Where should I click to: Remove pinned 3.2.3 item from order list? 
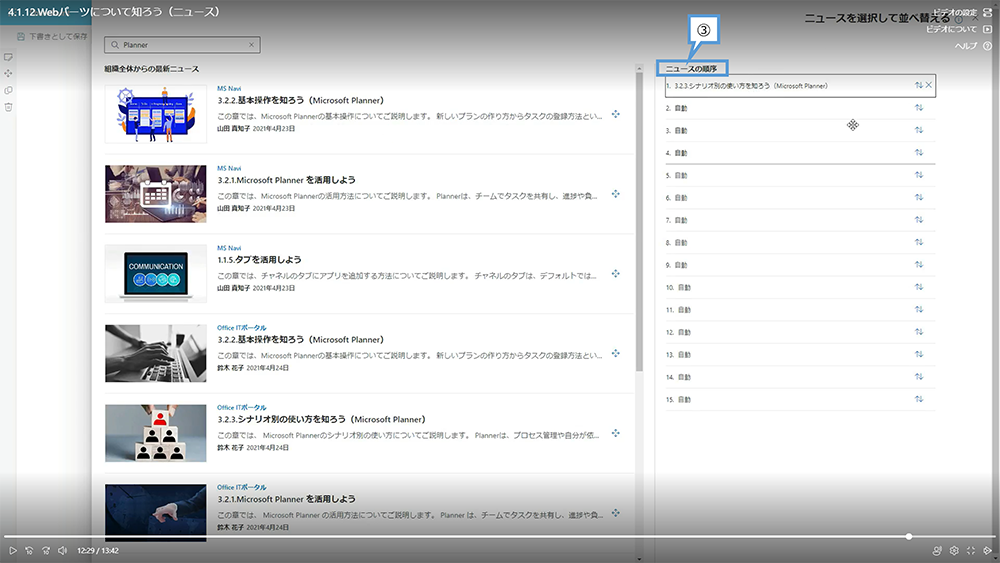click(929, 85)
